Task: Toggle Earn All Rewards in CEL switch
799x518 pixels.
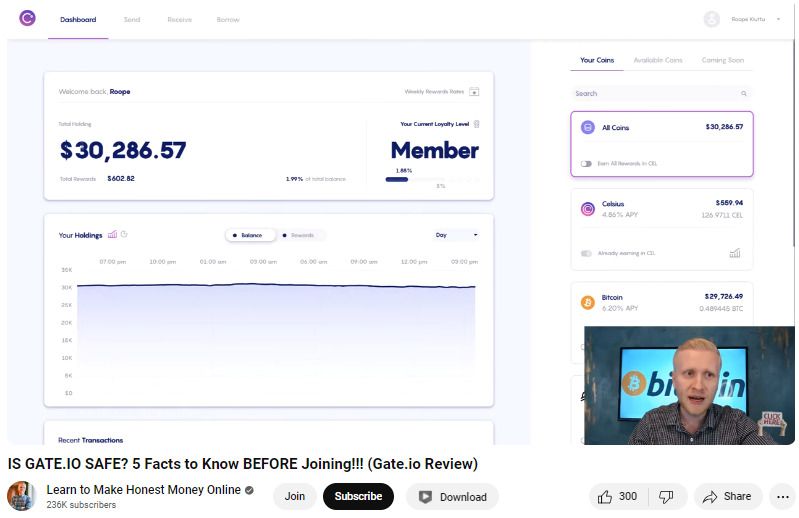Action: tap(586, 163)
